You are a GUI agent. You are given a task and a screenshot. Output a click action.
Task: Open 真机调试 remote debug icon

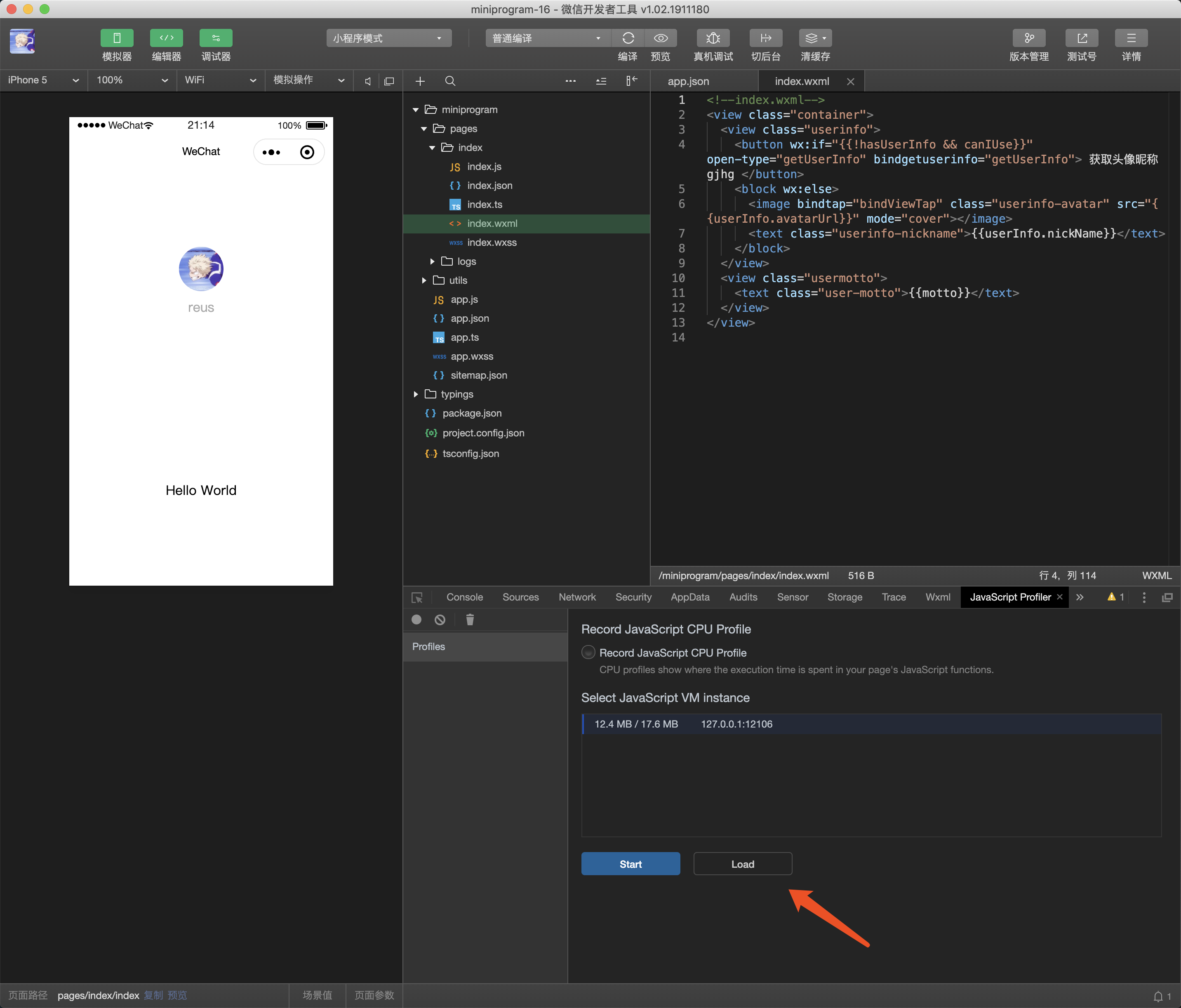coord(713,38)
